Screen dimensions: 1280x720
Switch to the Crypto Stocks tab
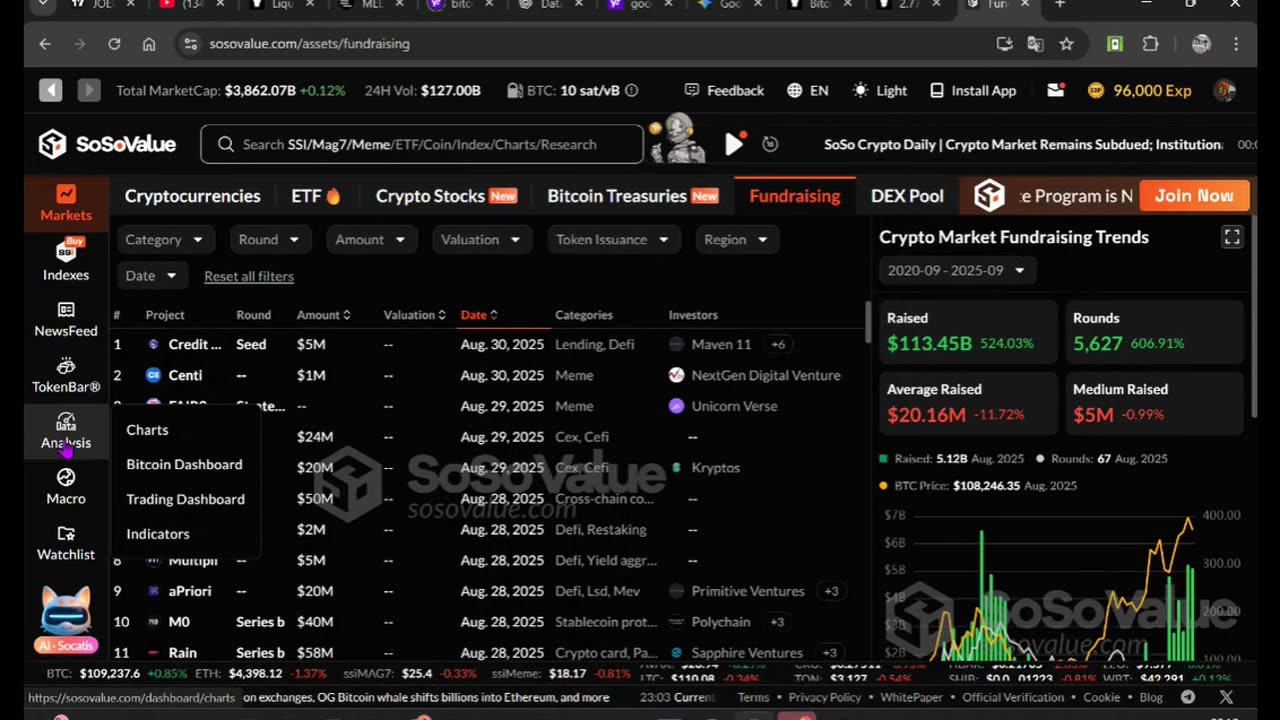point(446,196)
